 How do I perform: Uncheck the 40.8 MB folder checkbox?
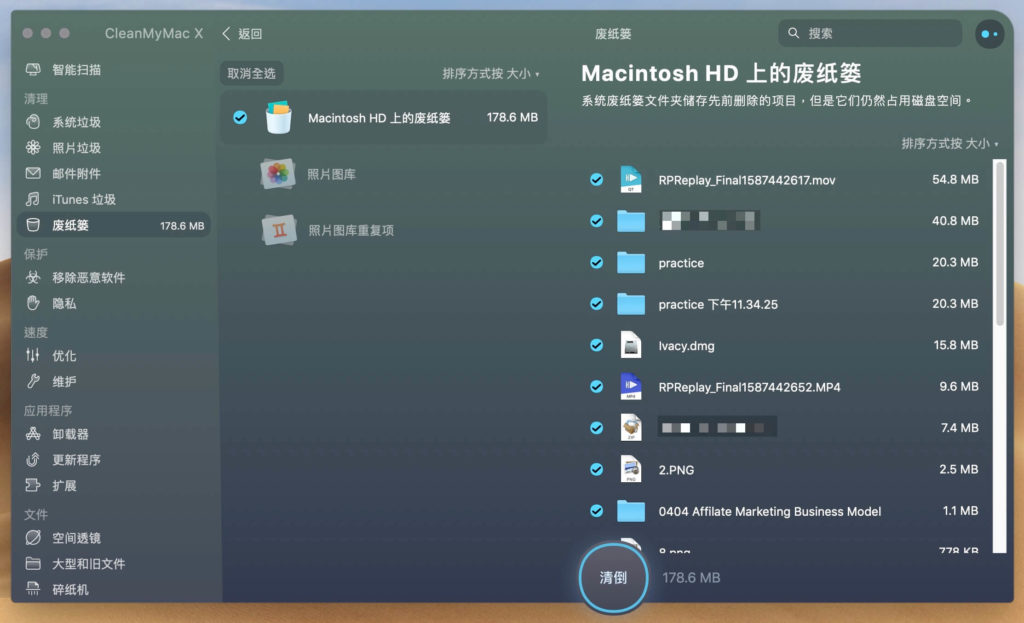(596, 221)
